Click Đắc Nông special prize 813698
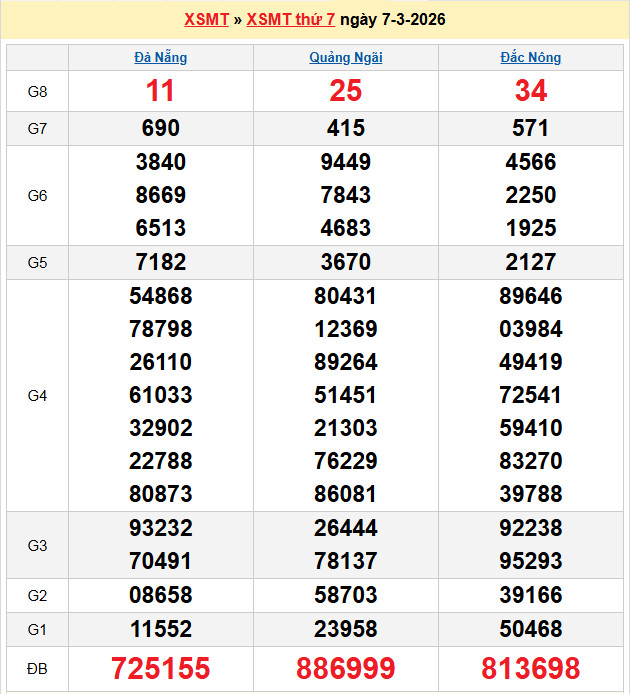The height and width of the screenshot is (694, 630). (x=531, y=669)
